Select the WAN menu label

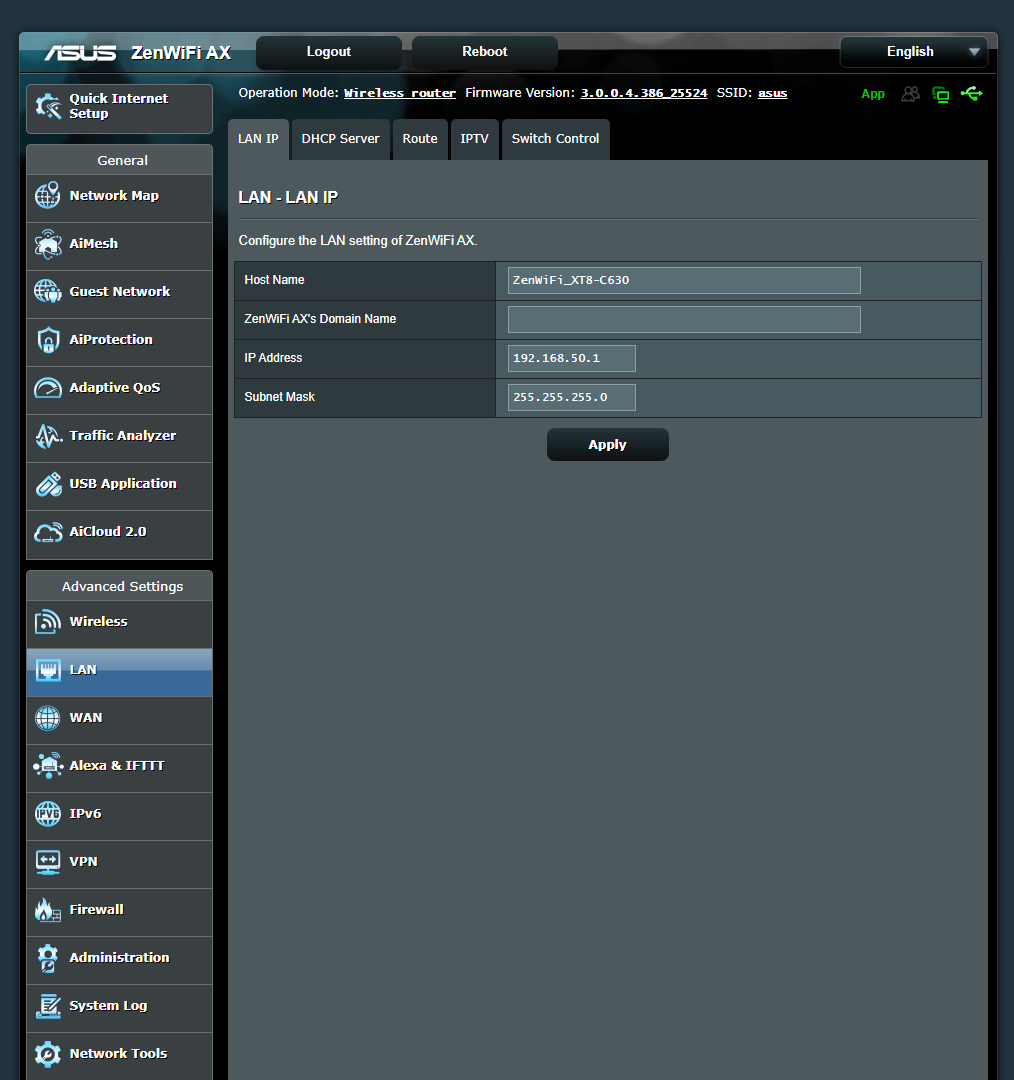click(86, 718)
